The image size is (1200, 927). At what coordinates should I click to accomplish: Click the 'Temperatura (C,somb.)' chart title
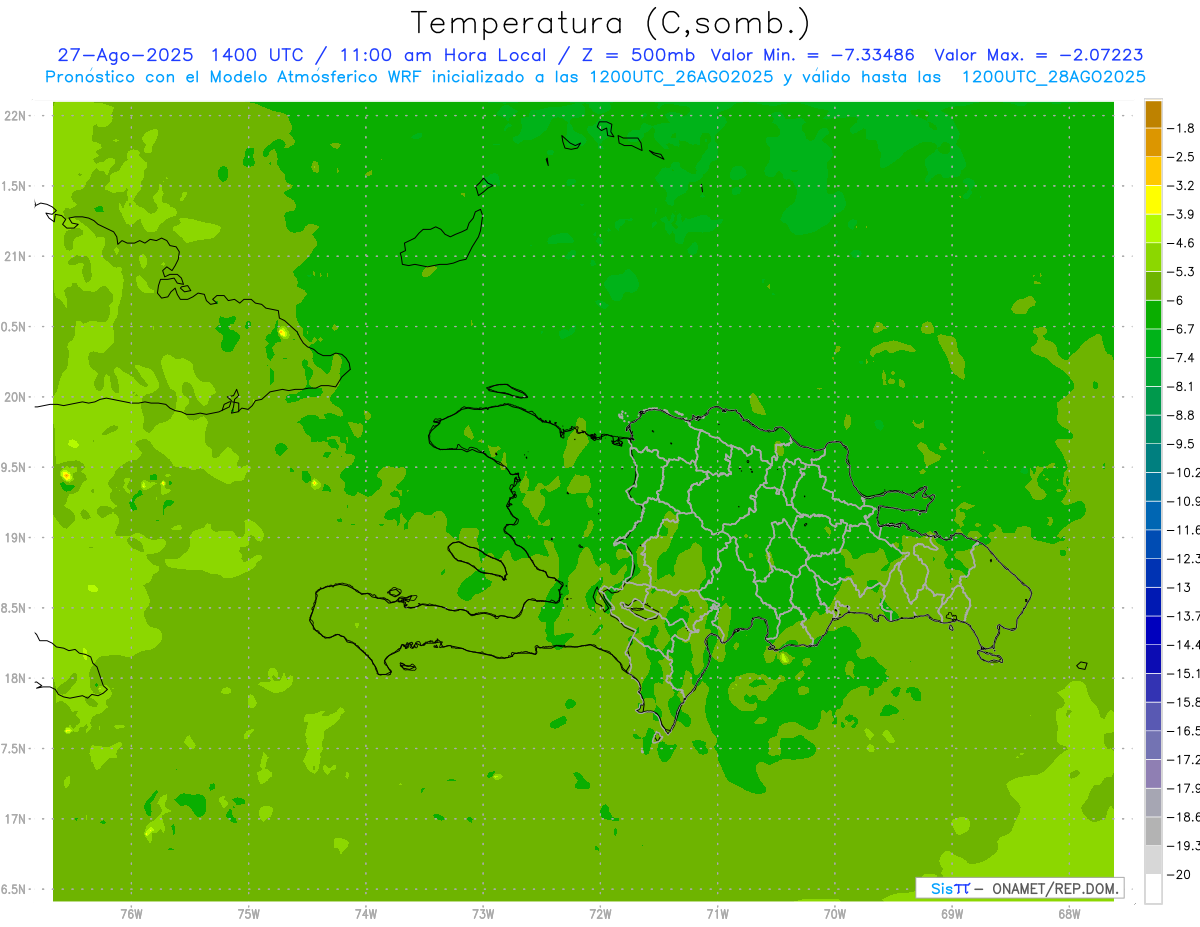[x=612, y=24]
